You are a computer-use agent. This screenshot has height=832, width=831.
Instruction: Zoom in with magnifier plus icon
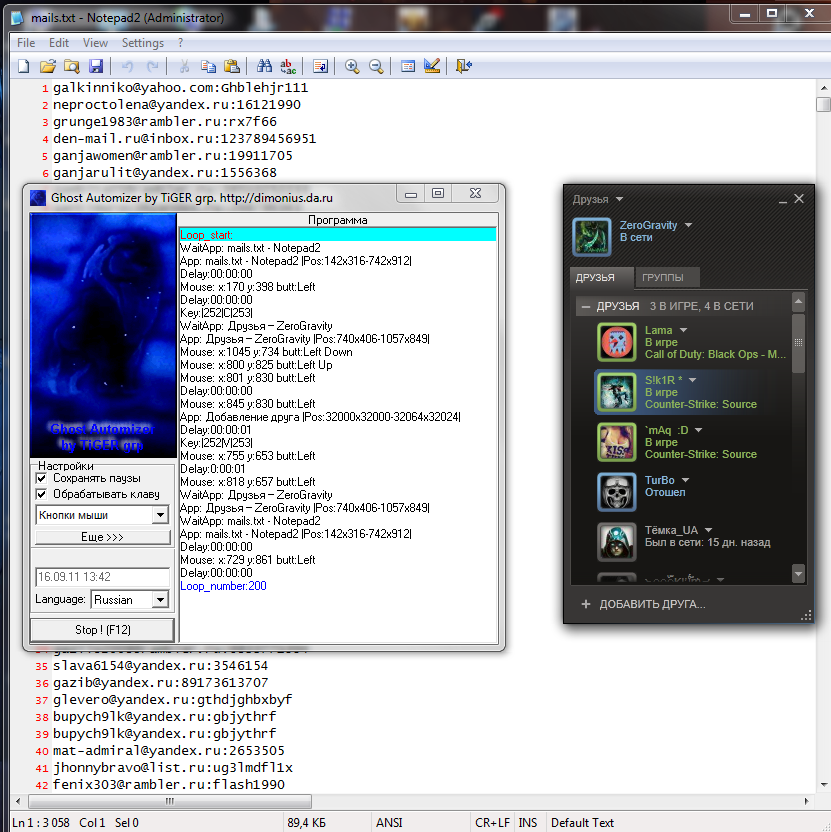point(352,66)
